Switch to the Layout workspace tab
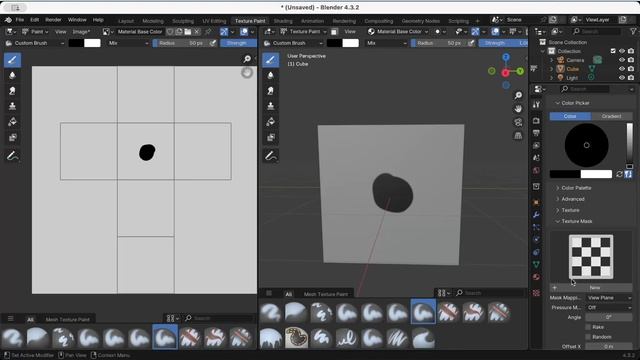640x360 pixels. tap(126, 21)
